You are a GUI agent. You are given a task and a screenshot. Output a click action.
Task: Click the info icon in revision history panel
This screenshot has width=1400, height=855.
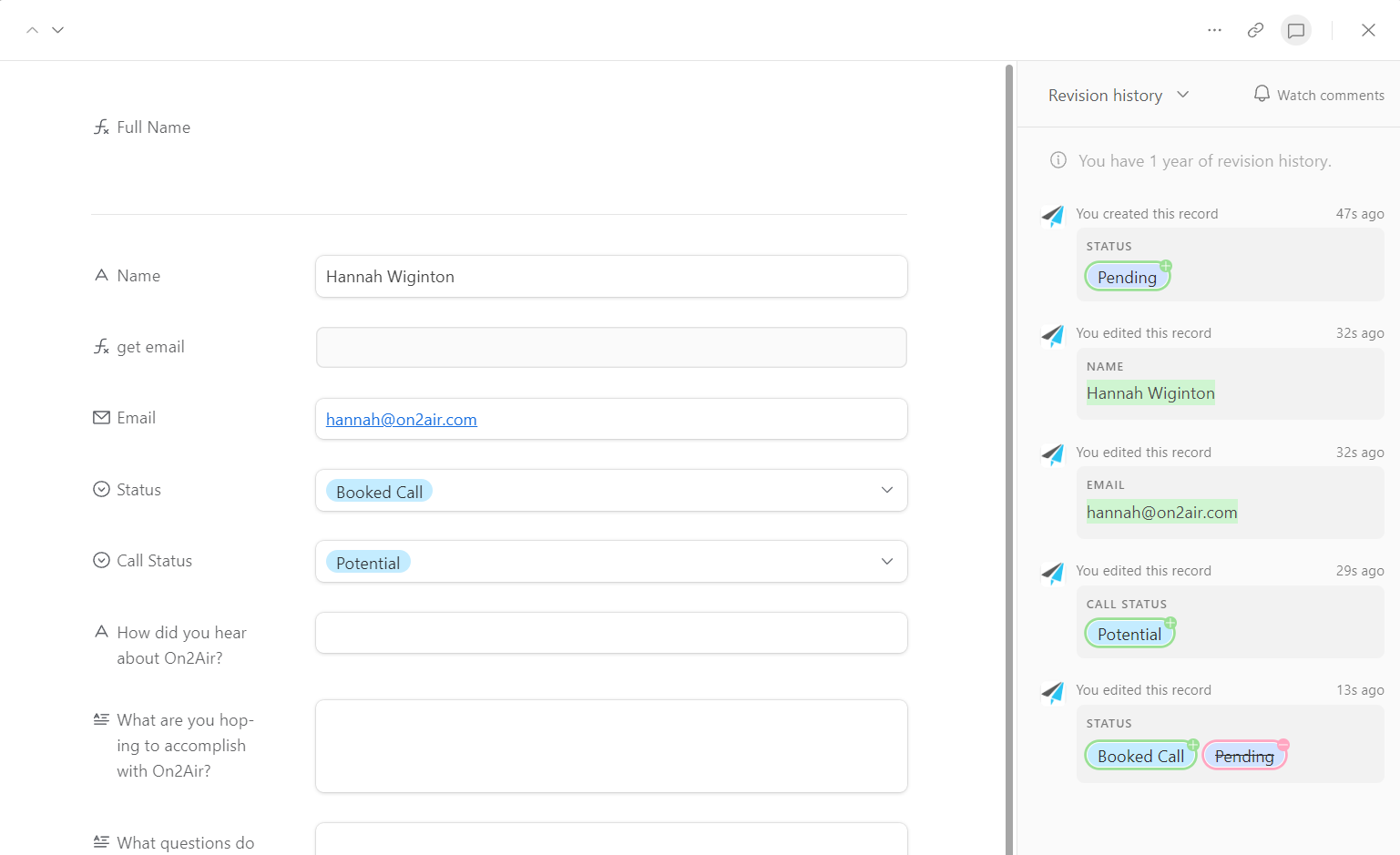coord(1058,159)
